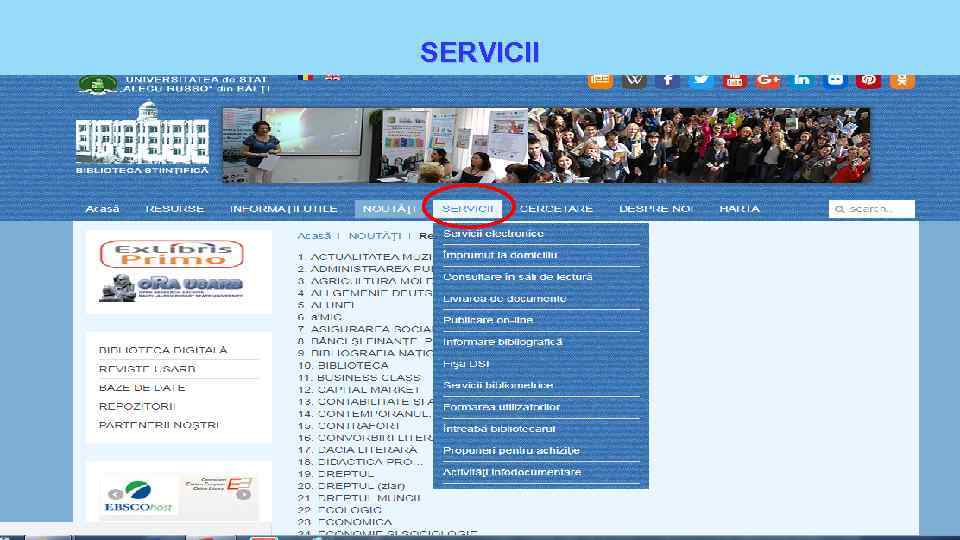
Task: Open list item 15 CONTRAFORT
Action: coord(348,426)
